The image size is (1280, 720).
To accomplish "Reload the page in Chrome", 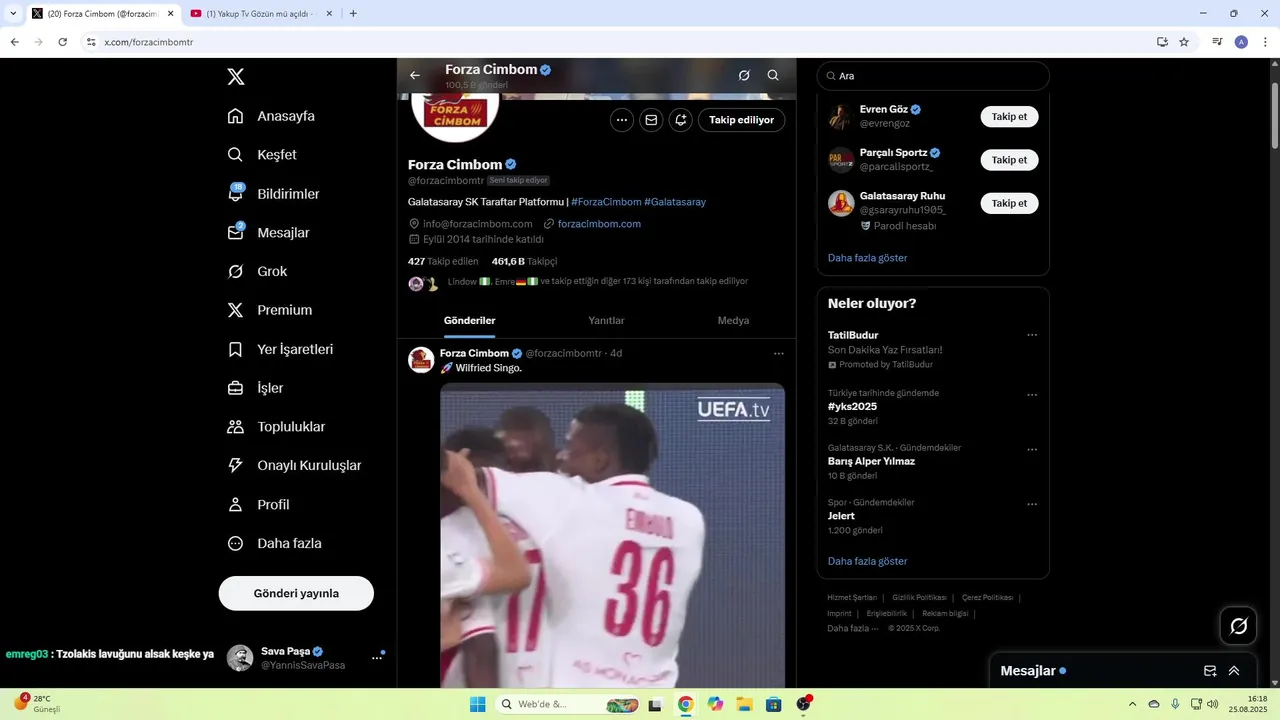I will (x=62, y=42).
